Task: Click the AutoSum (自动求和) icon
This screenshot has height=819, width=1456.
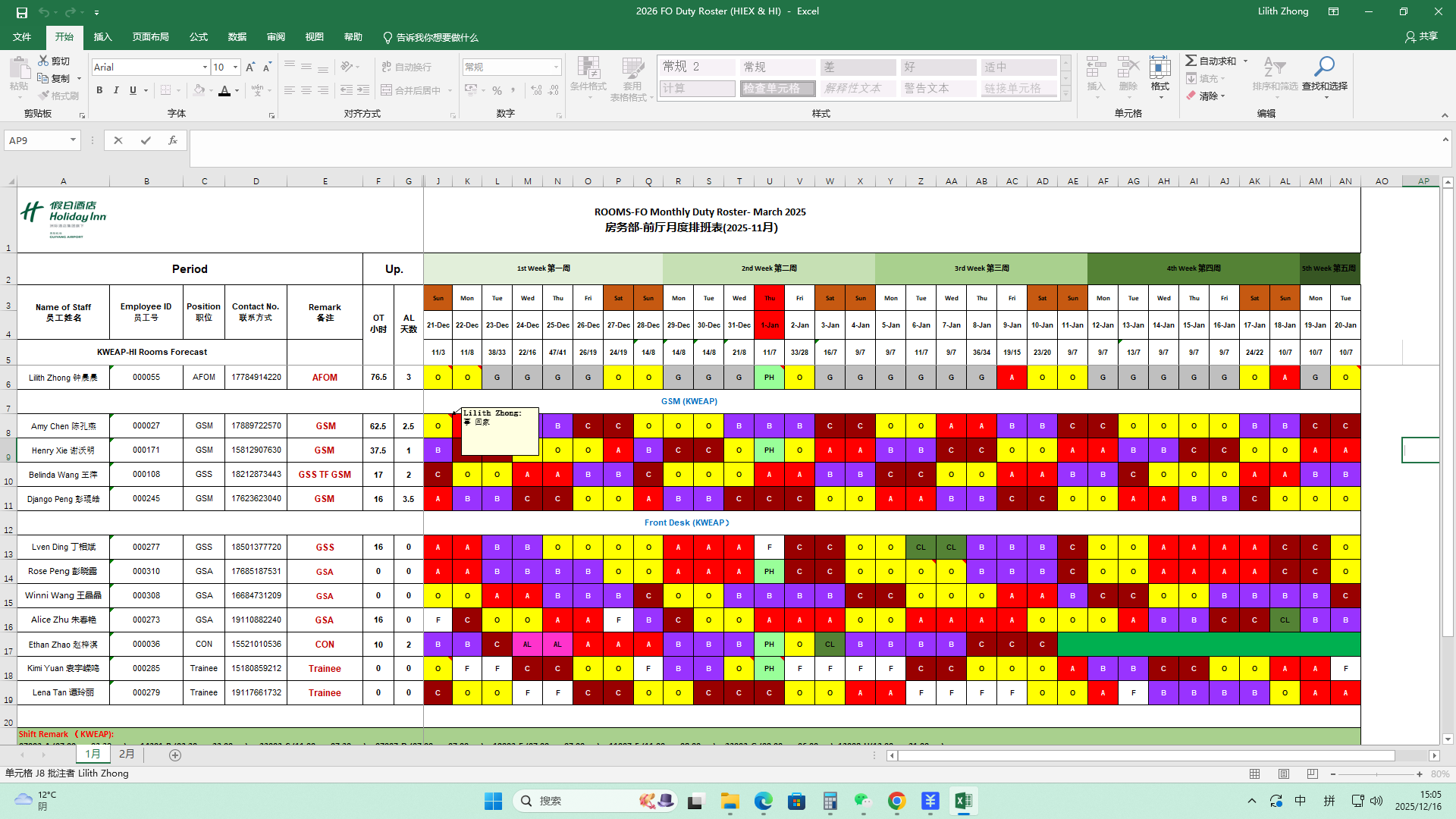Action: (x=1191, y=61)
